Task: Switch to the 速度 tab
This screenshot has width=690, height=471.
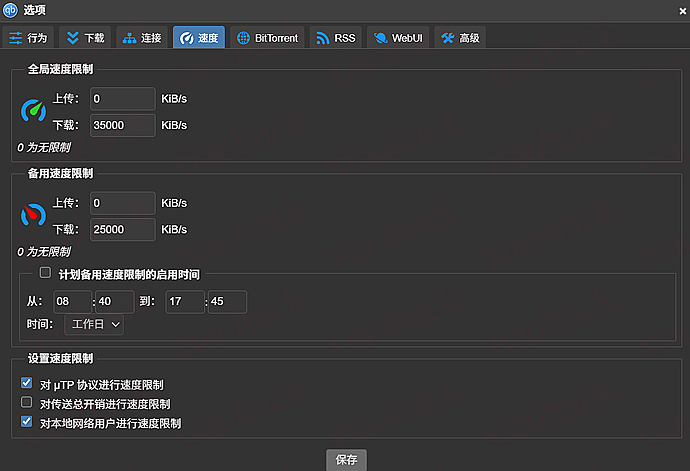Action: [x=198, y=38]
